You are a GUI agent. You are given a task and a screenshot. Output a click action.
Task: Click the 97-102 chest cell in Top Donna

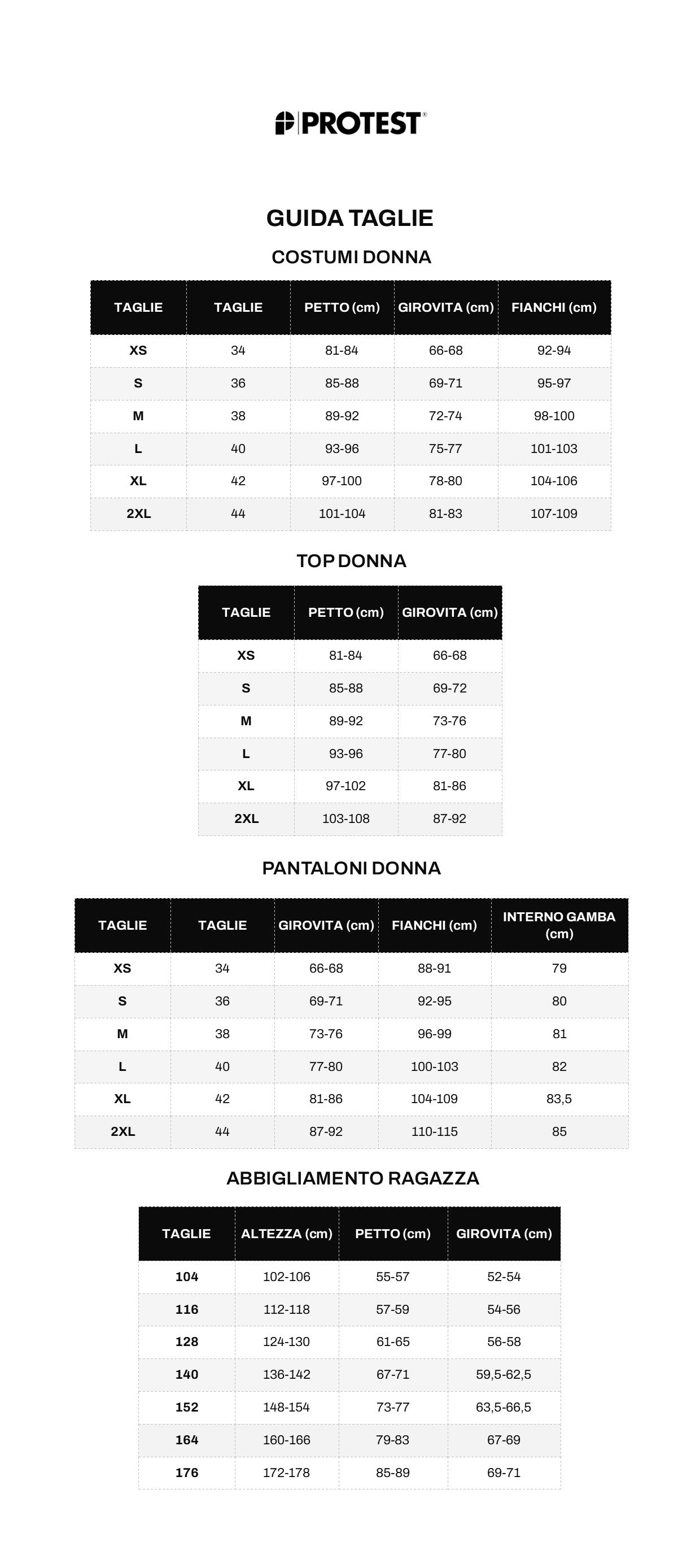pos(345,786)
